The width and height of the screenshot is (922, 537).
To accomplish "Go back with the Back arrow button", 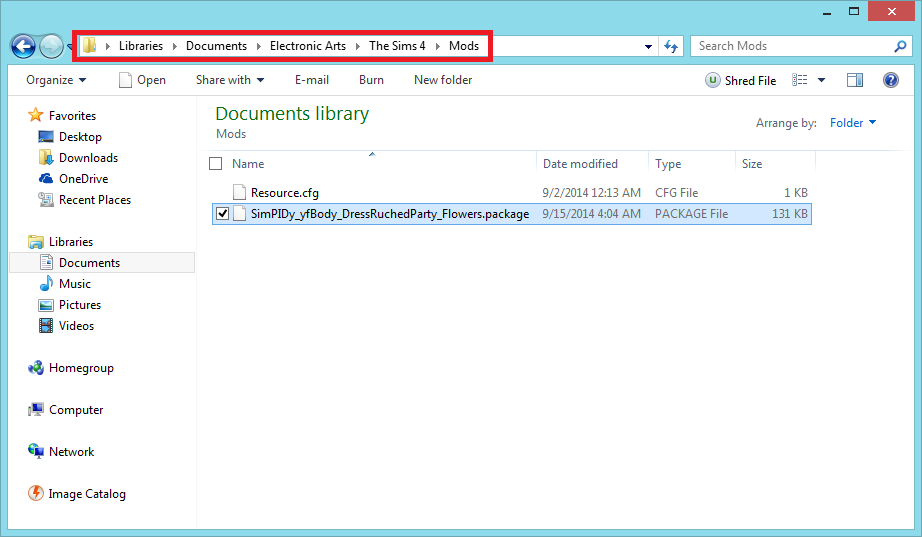I will [x=24, y=46].
